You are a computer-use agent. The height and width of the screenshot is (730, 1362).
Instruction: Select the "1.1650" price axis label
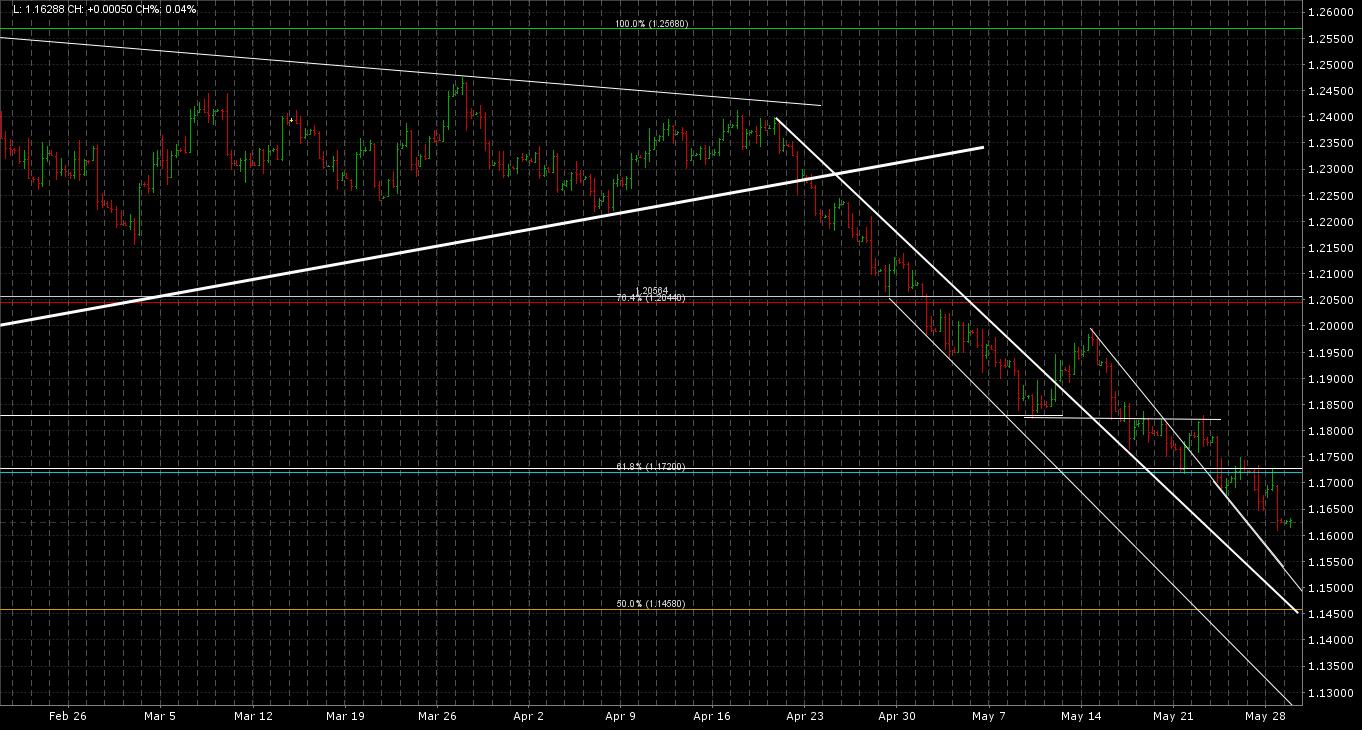(x=1329, y=510)
